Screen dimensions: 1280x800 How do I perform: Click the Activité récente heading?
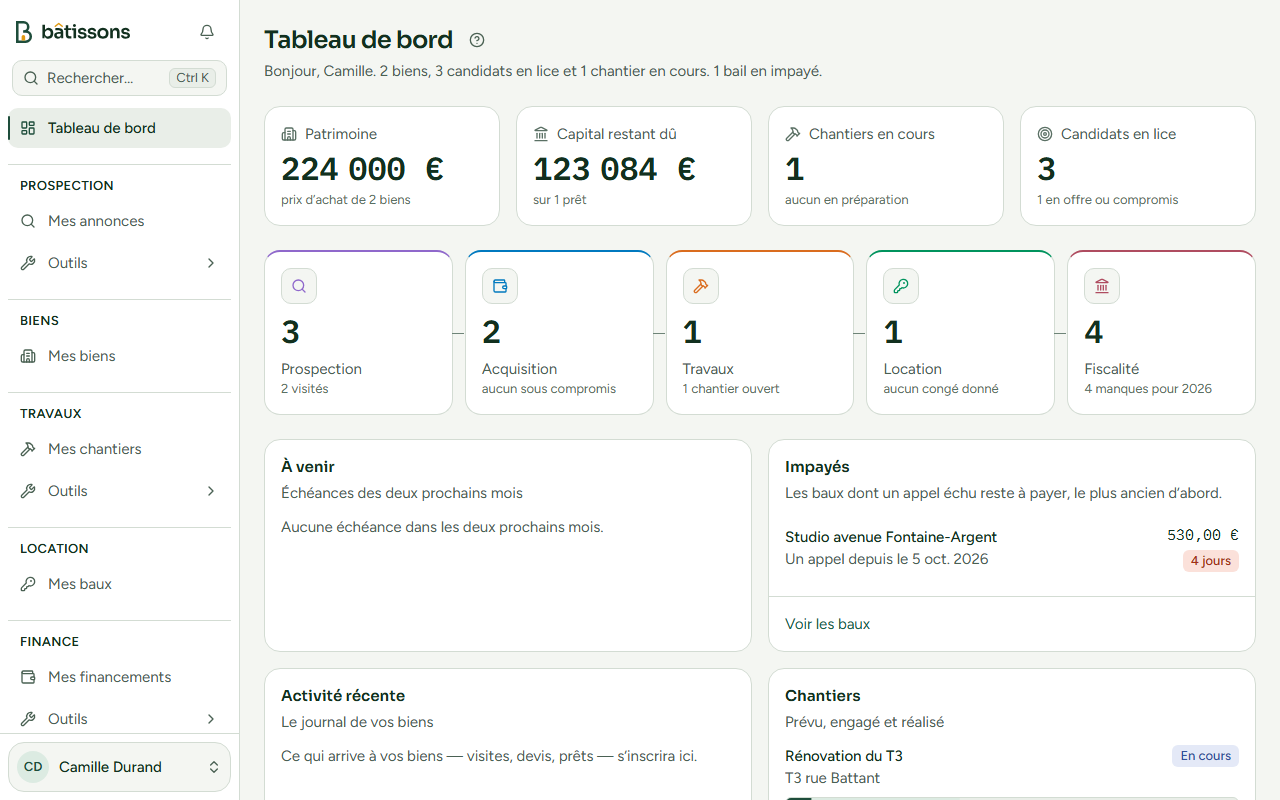343,696
